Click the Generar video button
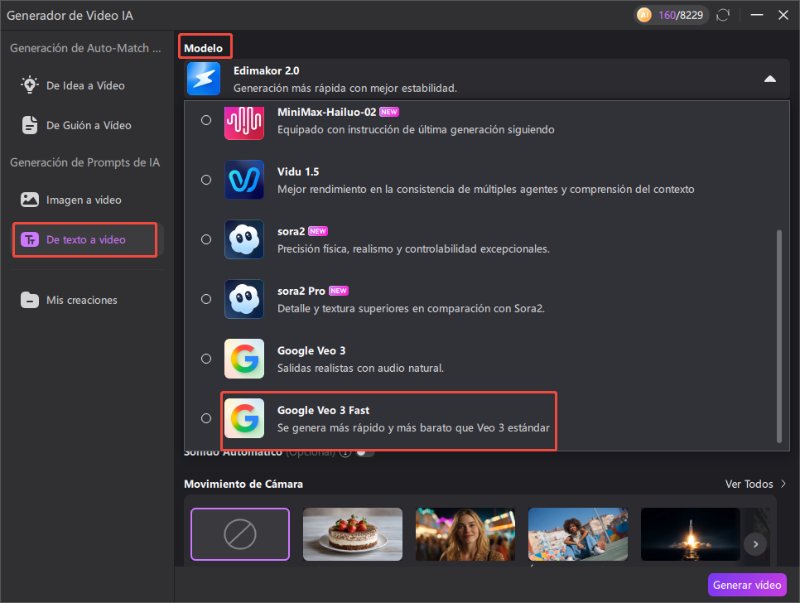Image resolution: width=800 pixels, height=603 pixels. click(x=748, y=585)
